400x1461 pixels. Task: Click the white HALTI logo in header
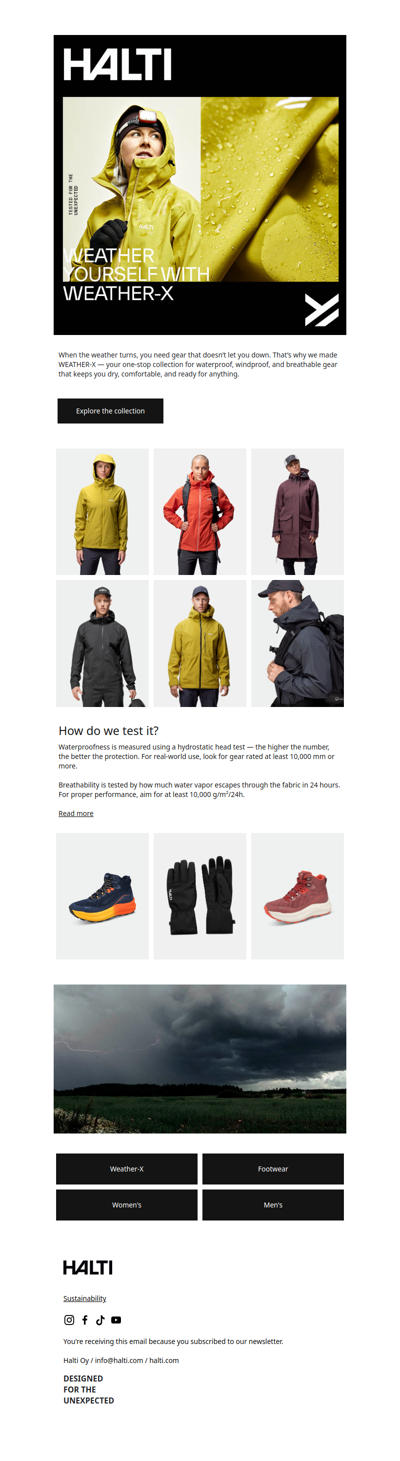117,64
